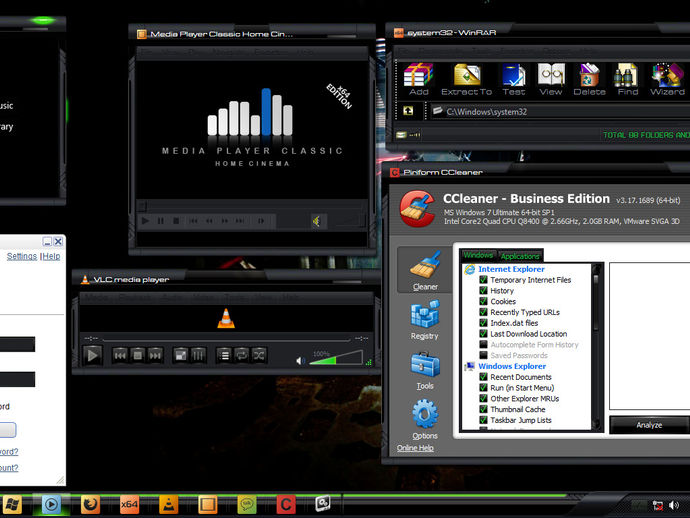Click the WinRAR path field C:\Windows\system32
This screenshot has width=690, height=518.
pos(559,112)
